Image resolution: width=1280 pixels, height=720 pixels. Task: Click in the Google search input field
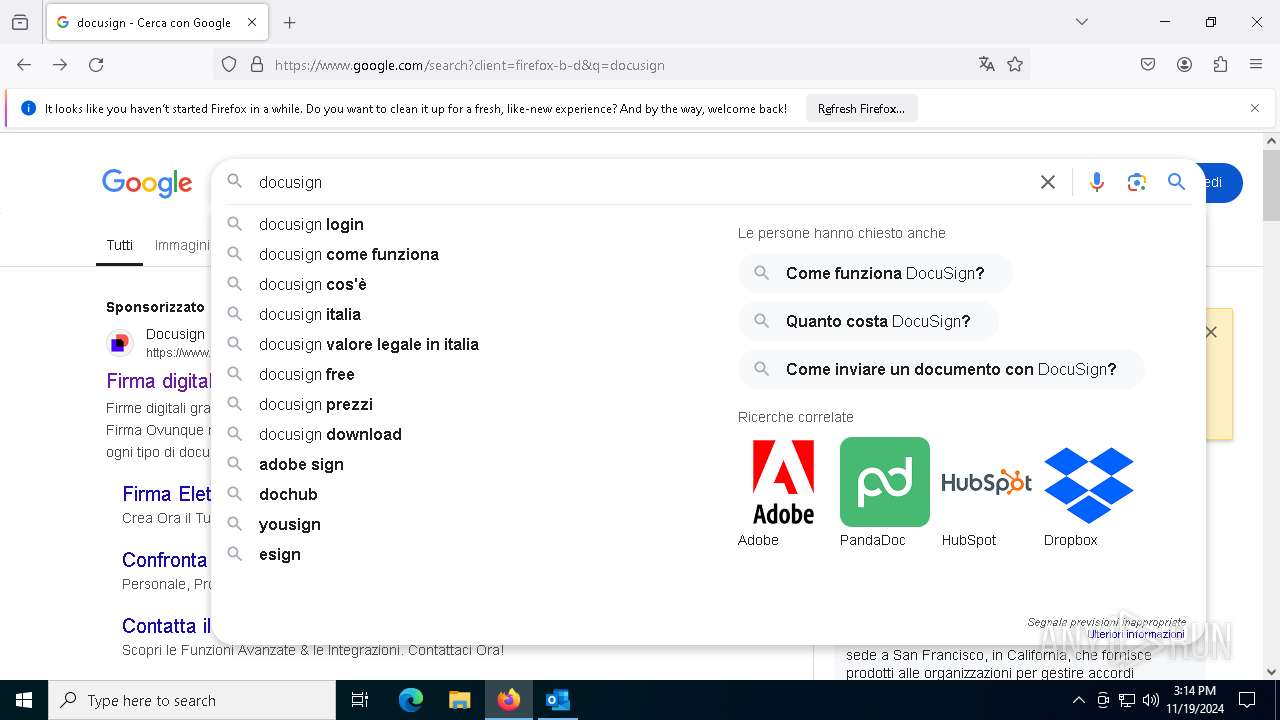coord(640,182)
